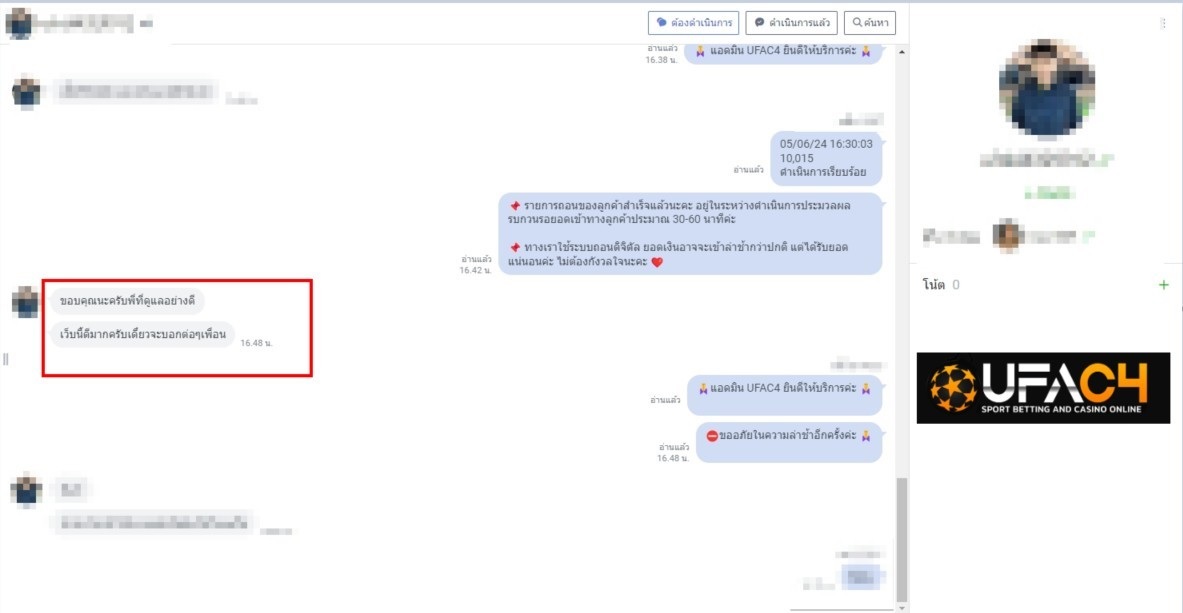Open the 'ค้นหา' search button
Screen dimensions: 1183x613
pos(869,22)
